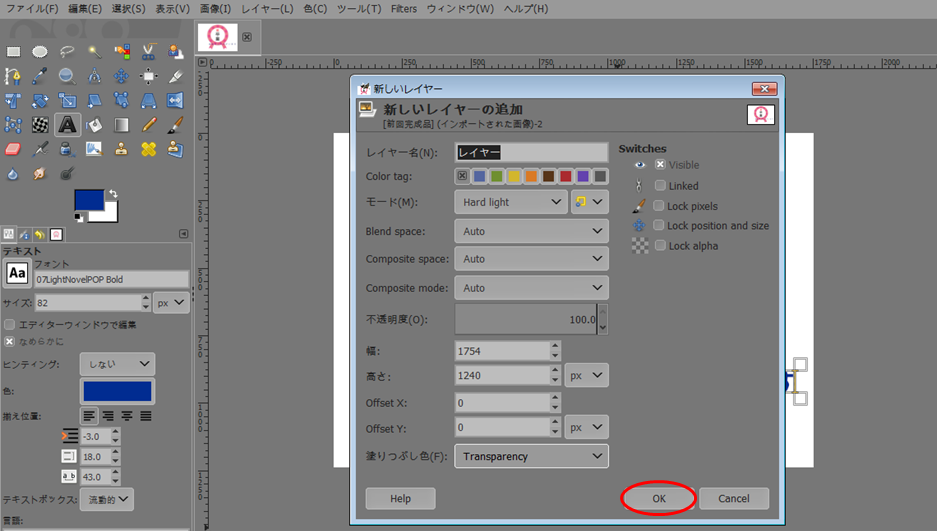The width and height of the screenshot is (937, 531).
Task: Select the Clone stamp tool
Action: tap(122, 149)
